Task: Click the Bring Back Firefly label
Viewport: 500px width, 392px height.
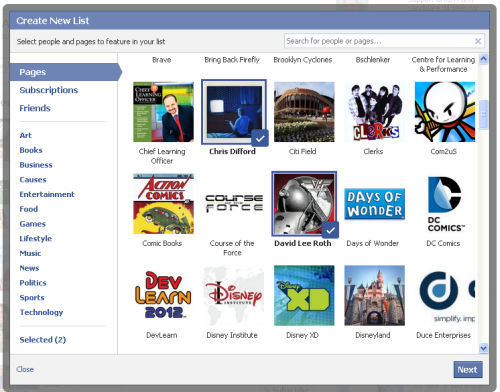Action: 232,60
